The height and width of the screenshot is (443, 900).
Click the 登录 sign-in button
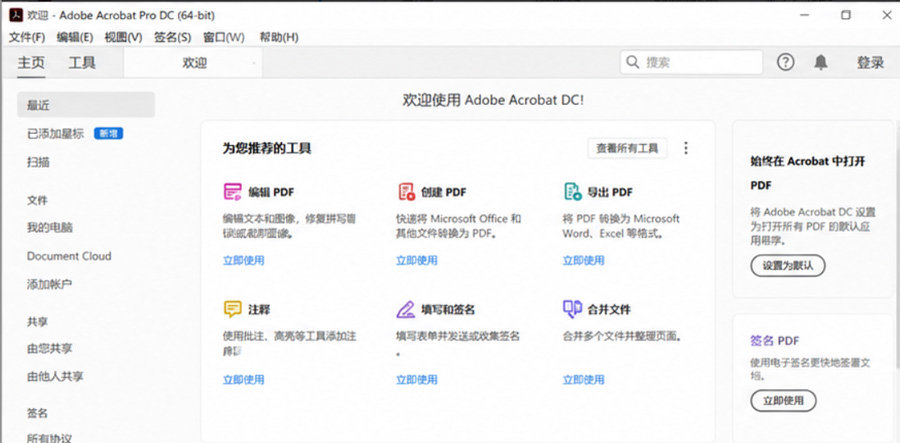pos(871,63)
